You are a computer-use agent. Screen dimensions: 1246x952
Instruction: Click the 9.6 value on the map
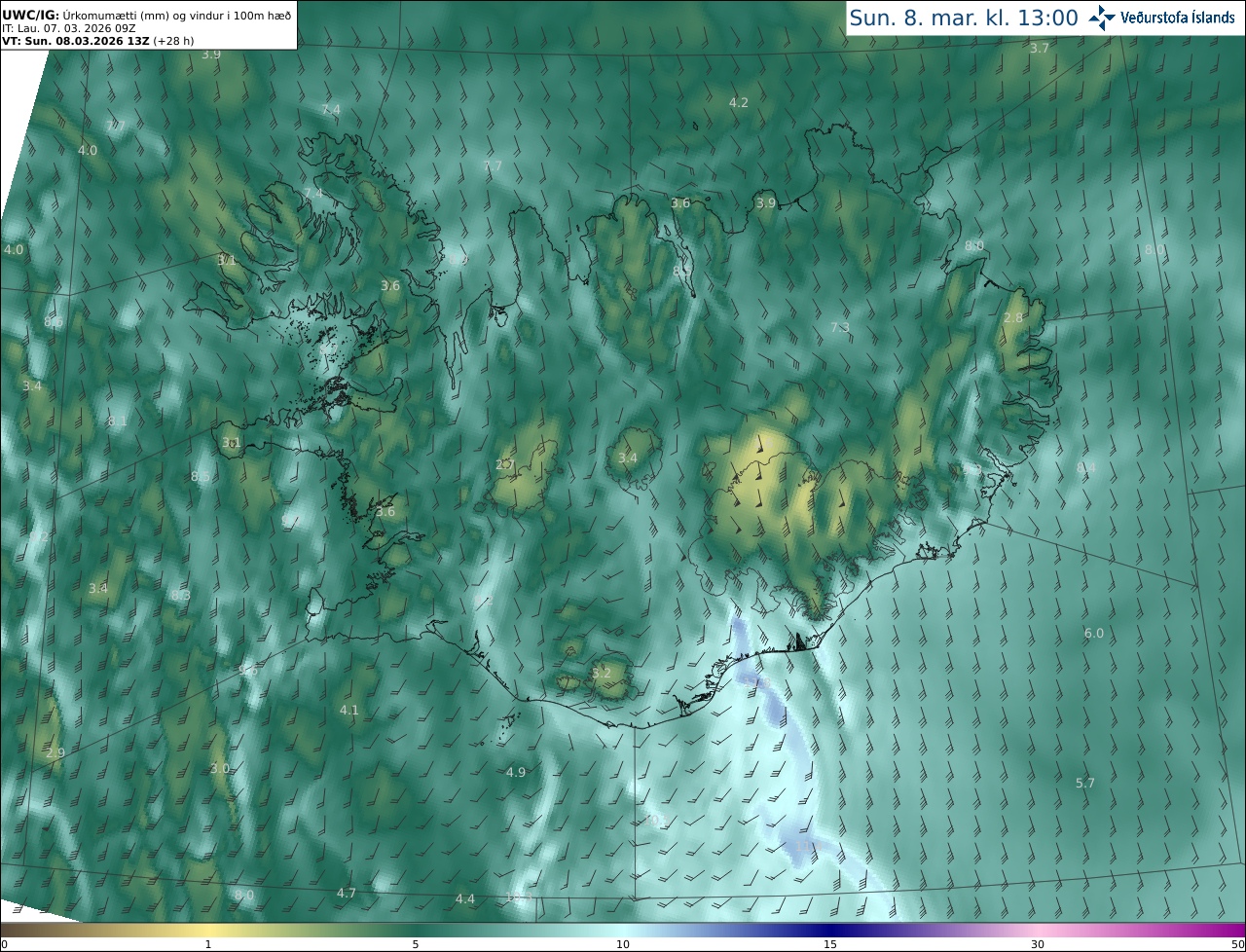click(248, 670)
